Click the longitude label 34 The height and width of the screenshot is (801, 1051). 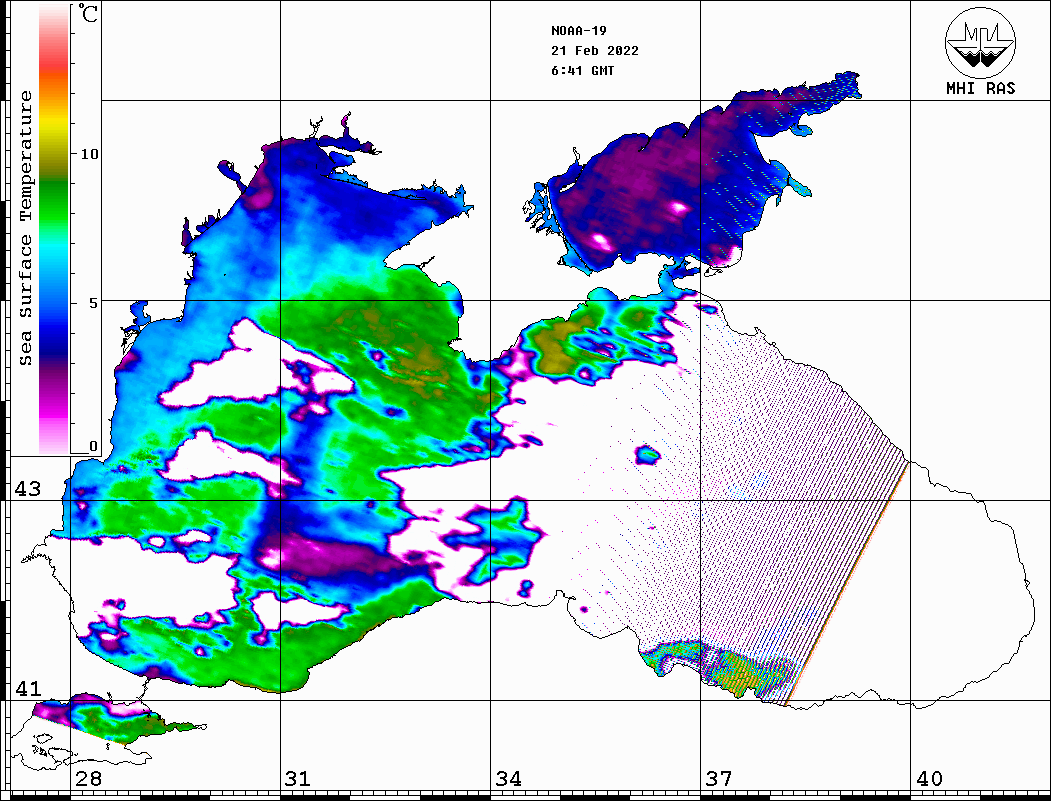click(x=508, y=779)
